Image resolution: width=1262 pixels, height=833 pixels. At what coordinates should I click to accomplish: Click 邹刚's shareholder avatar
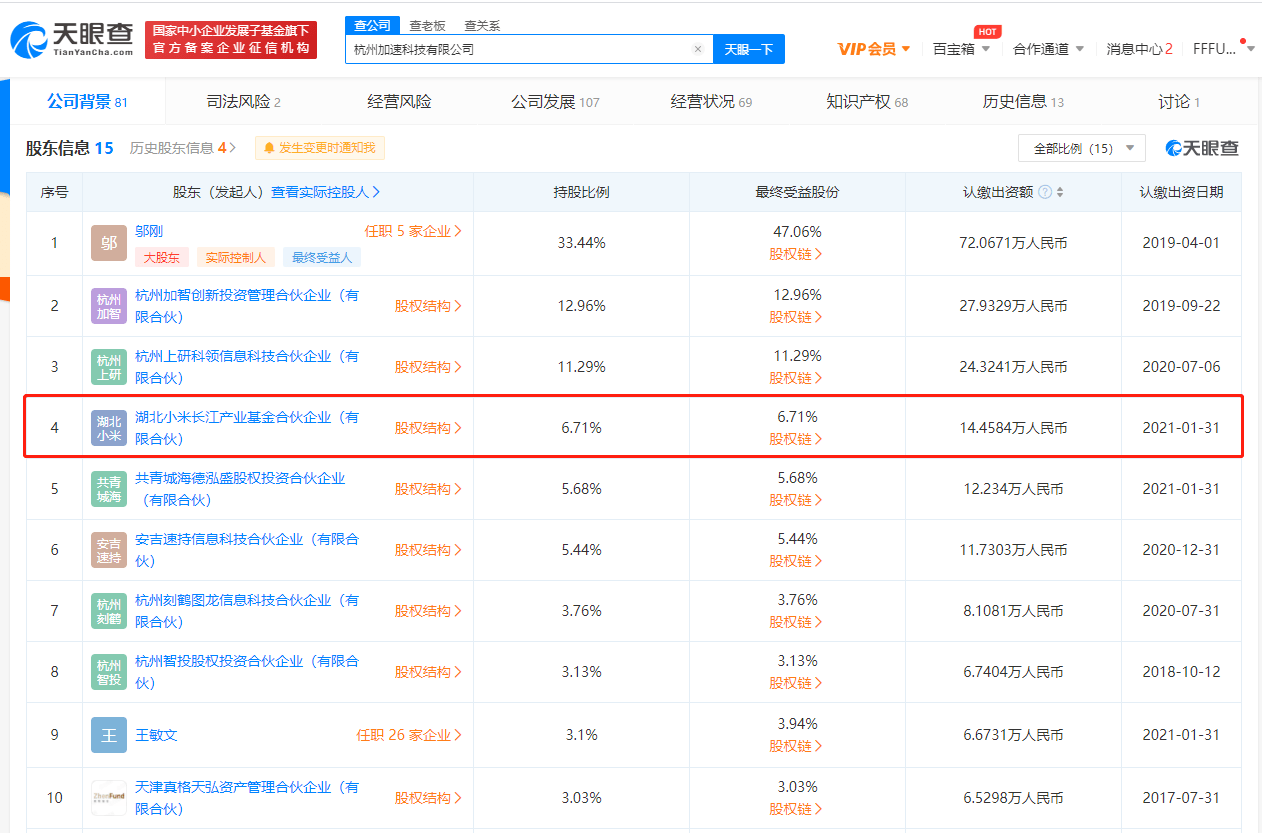coord(108,242)
